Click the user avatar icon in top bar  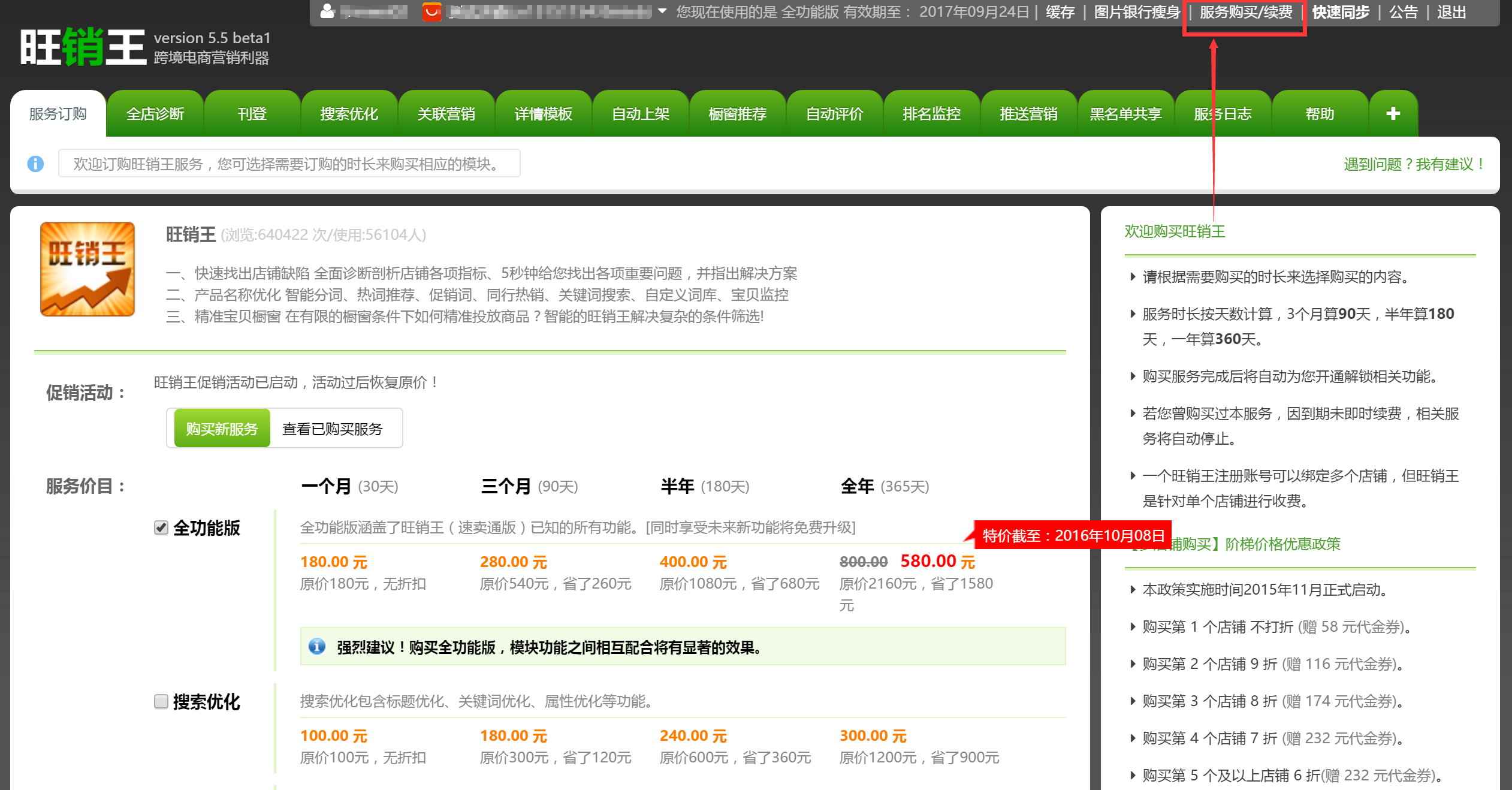(x=327, y=11)
